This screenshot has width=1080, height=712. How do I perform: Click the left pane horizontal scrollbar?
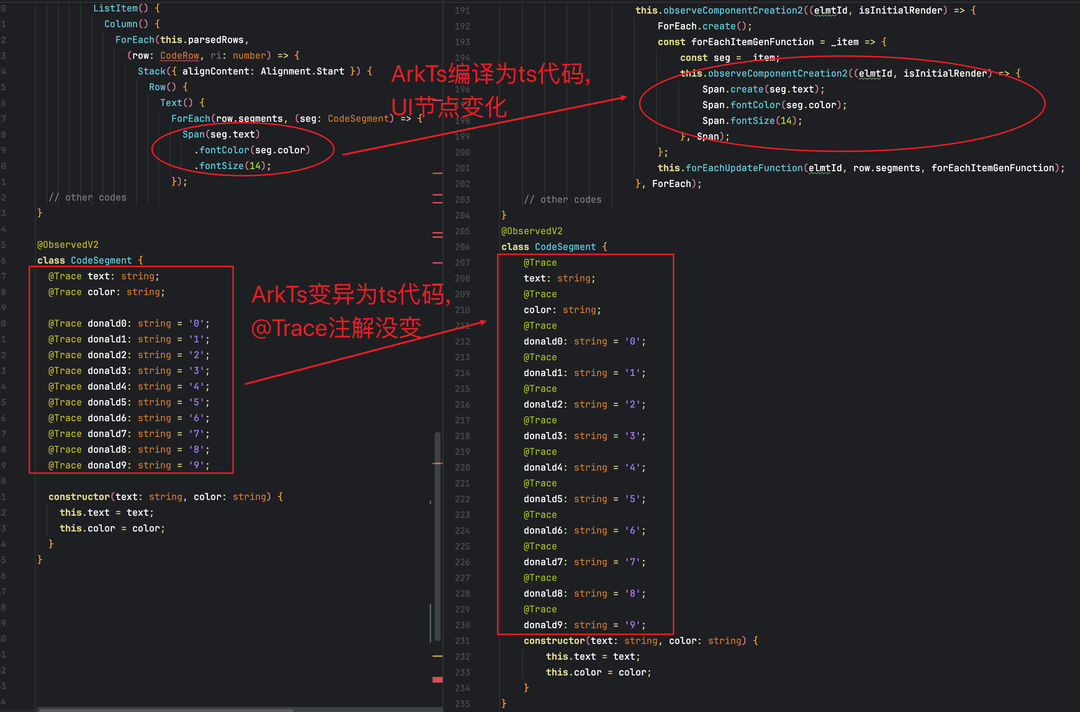click(165, 709)
